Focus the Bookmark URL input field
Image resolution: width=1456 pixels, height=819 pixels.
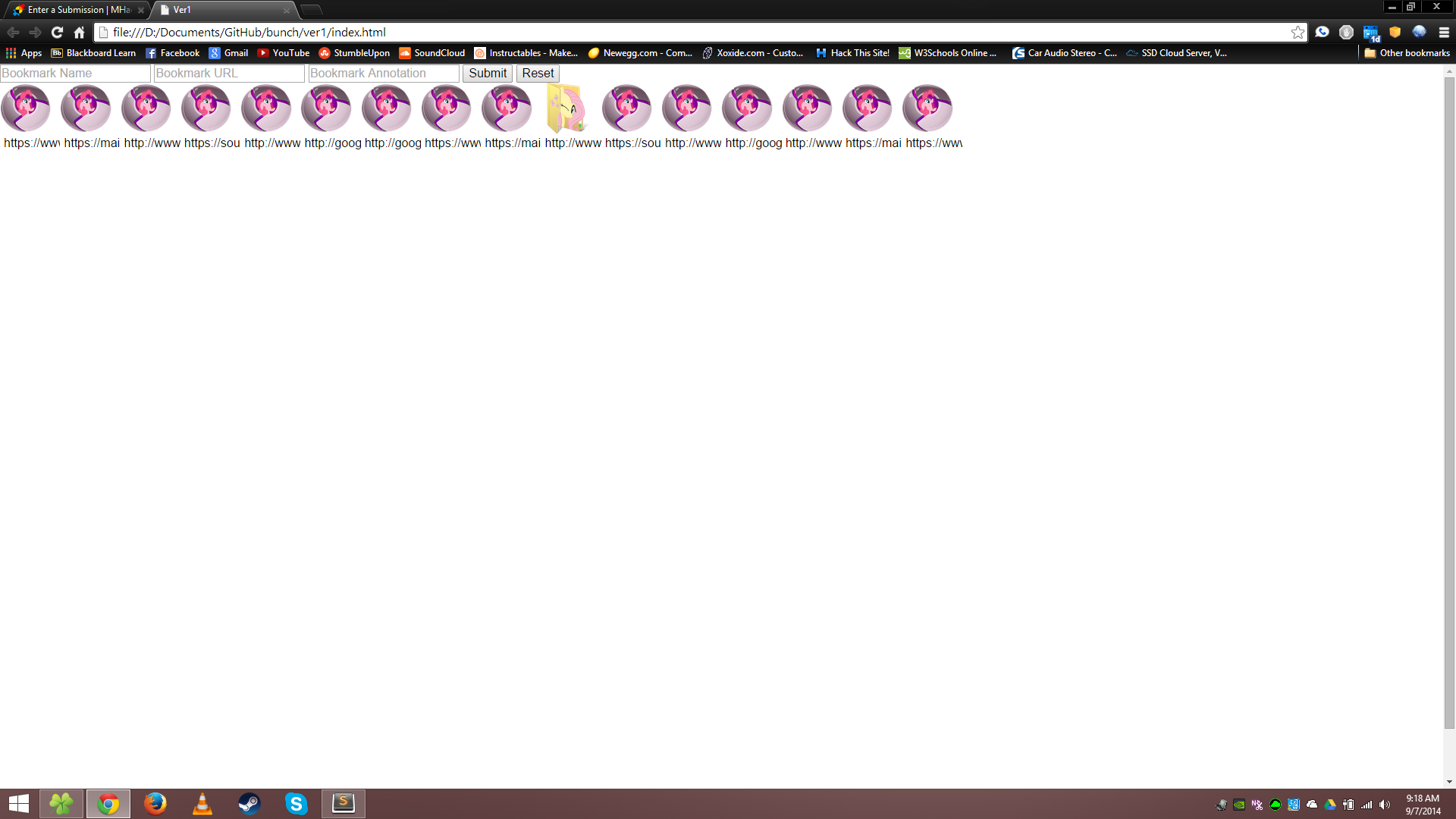228,74
